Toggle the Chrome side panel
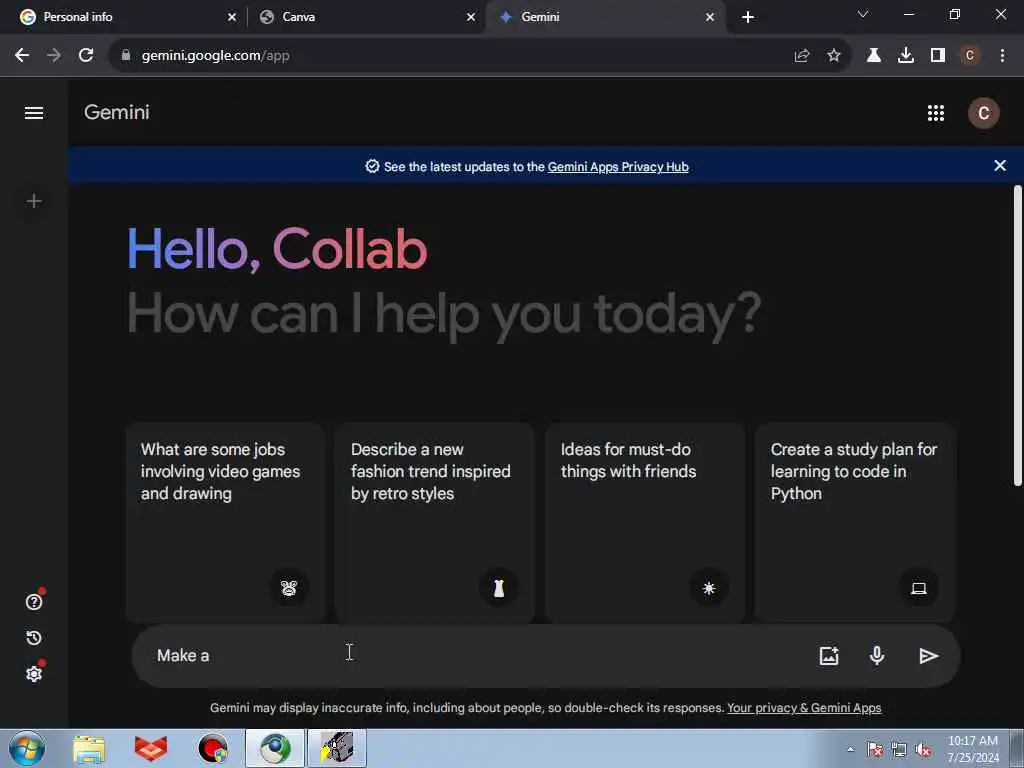Viewport: 1024px width, 768px height. click(x=938, y=56)
